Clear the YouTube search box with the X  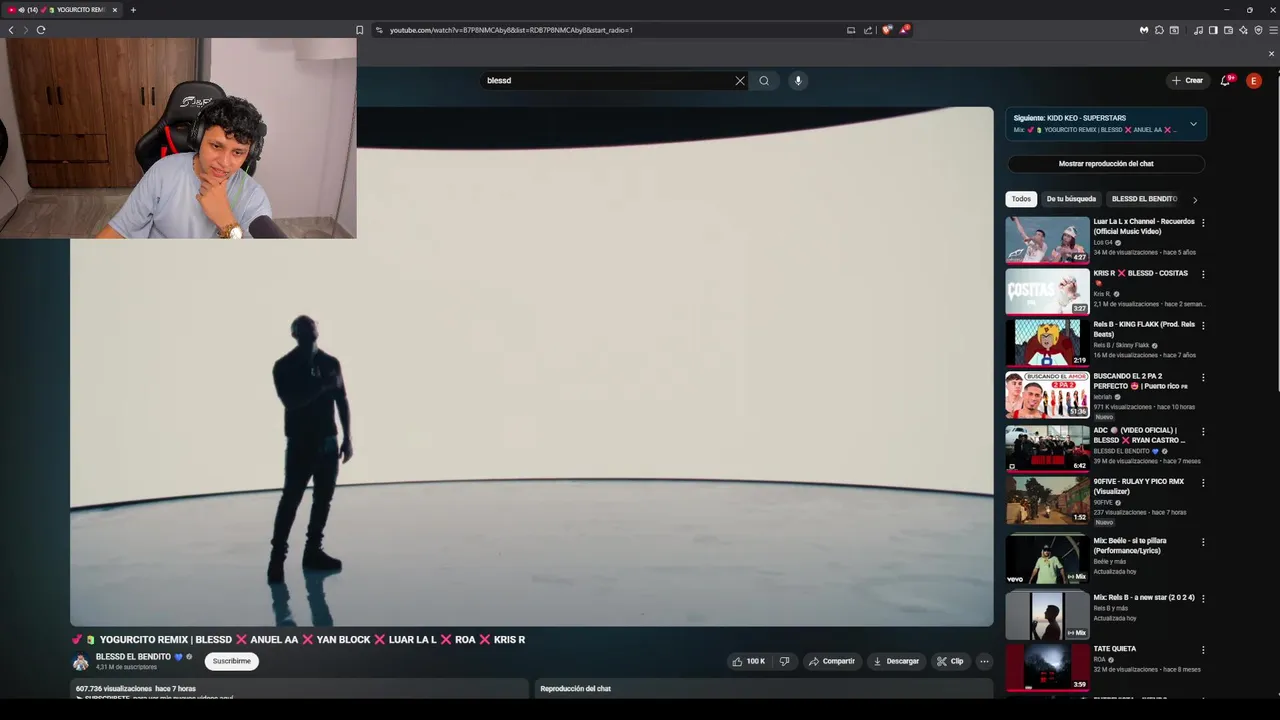pos(740,81)
